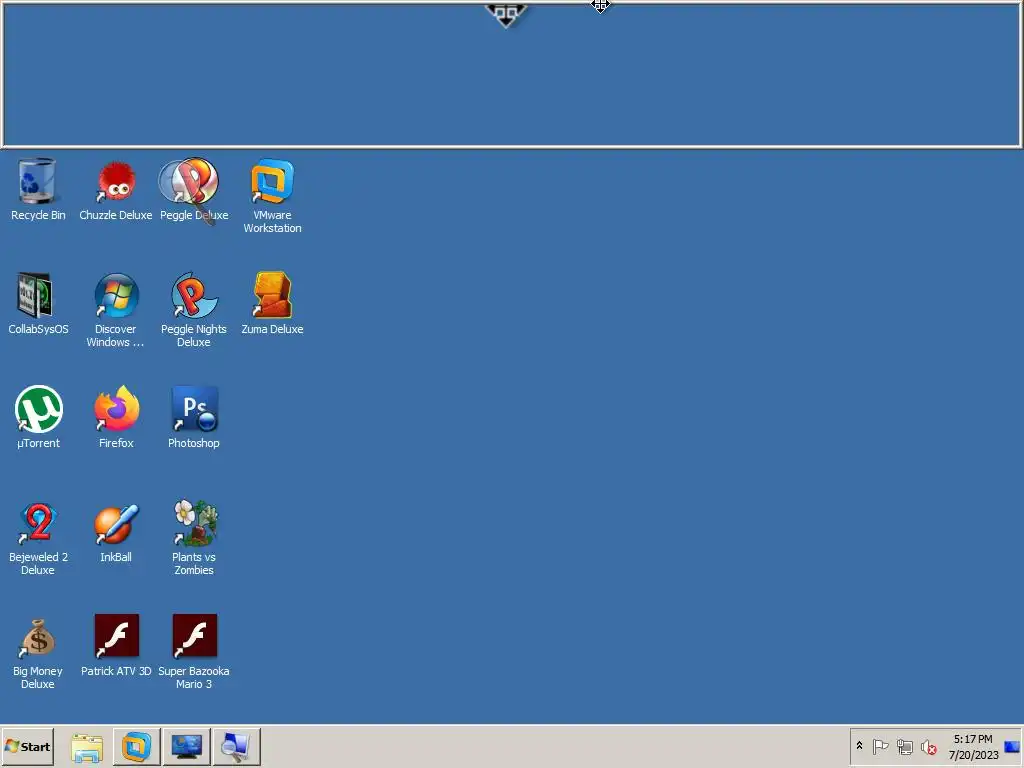Switch to the Magnifier taskbar button

(236, 747)
